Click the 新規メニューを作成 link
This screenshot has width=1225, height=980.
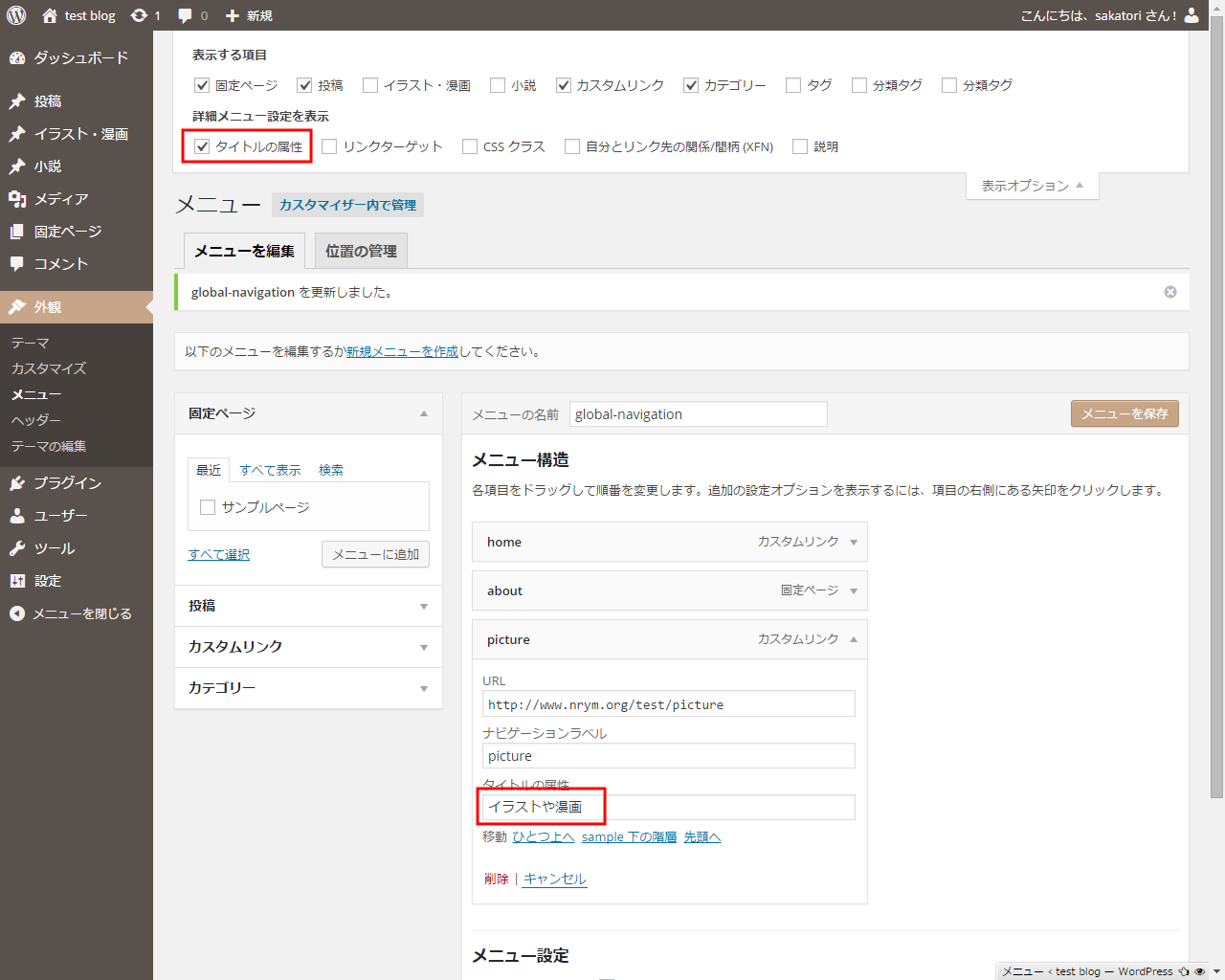pyautogui.click(x=402, y=351)
